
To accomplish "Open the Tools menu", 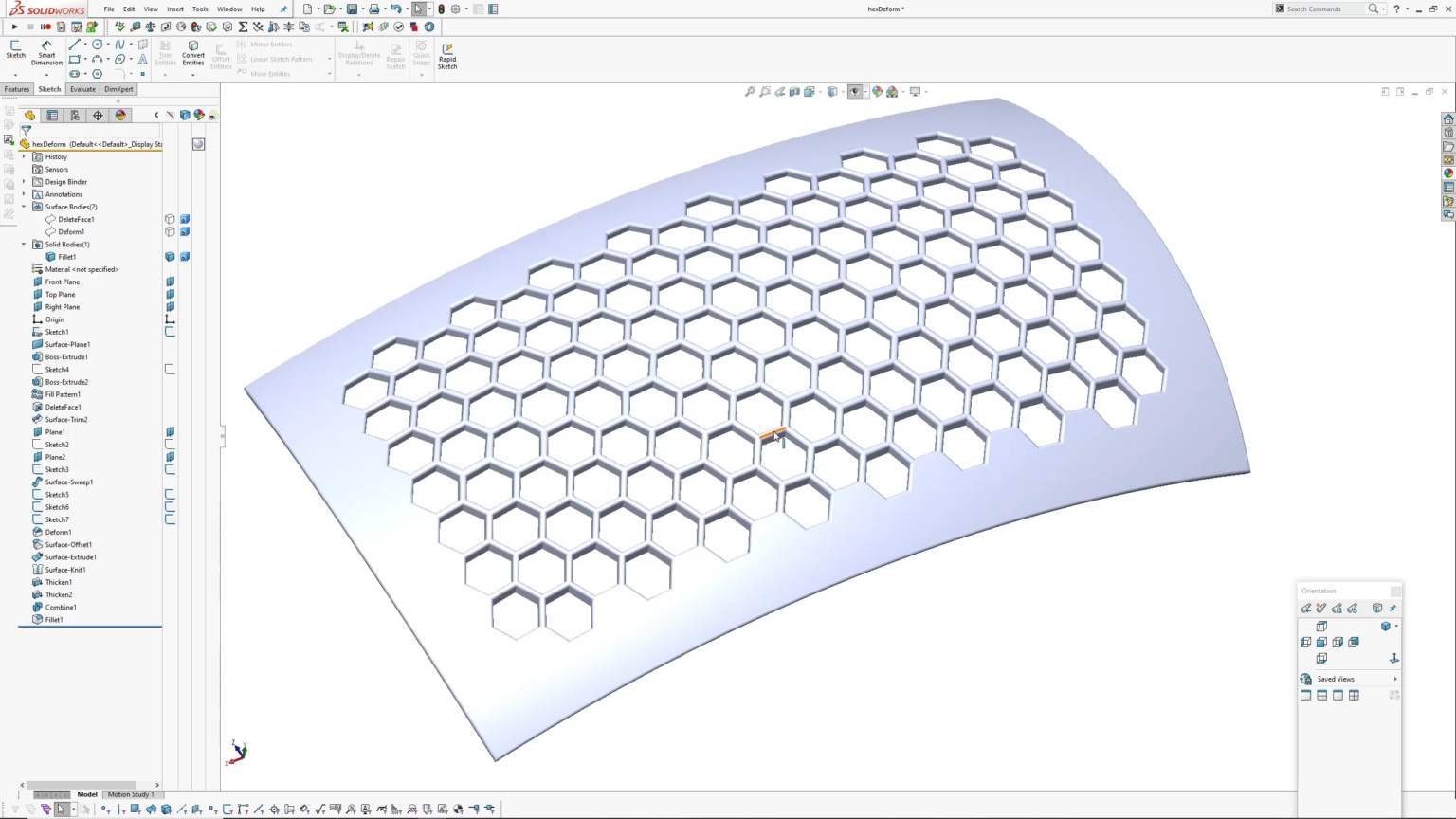I will pyautogui.click(x=200, y=9).
